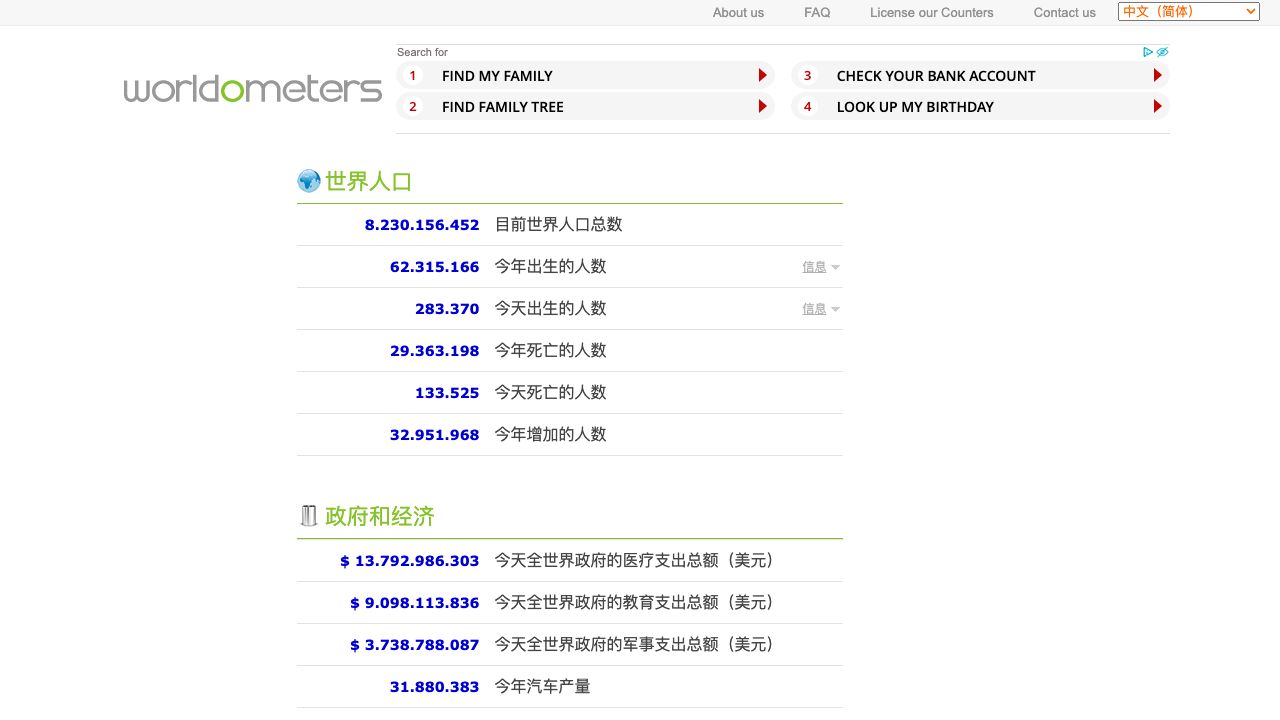Select the 今年汽车产量 row label
1280x720 pixels.
pos(542,687)
